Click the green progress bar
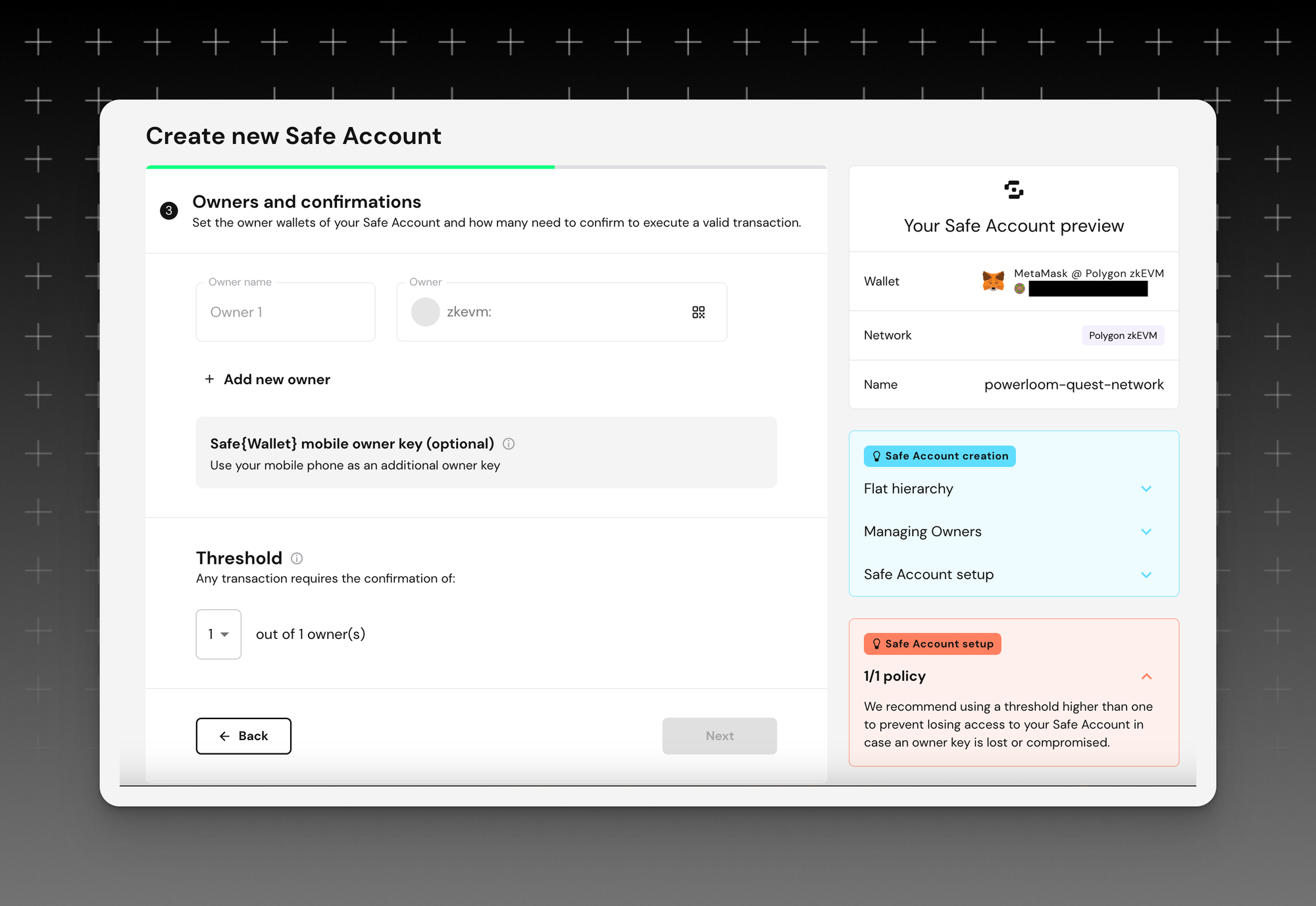Image resolution: width=1316 pixels, height=906 pixels. tap(350, 167)
